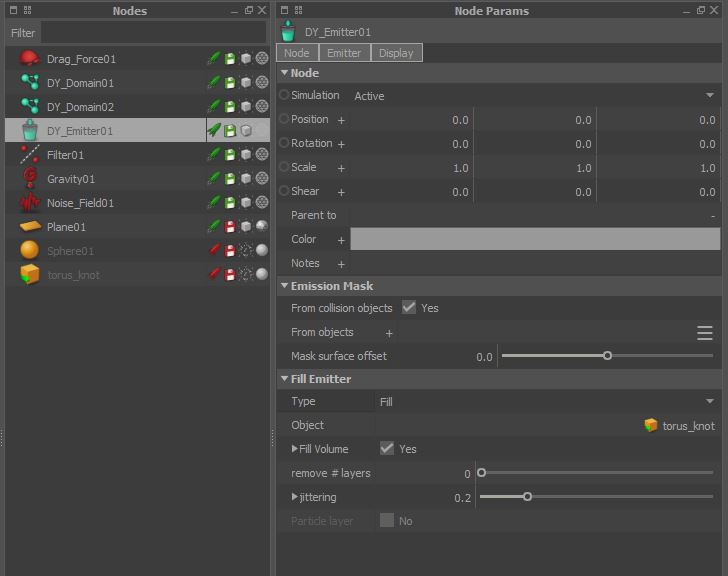Click the Nodes Filter input field

point(154,33)
